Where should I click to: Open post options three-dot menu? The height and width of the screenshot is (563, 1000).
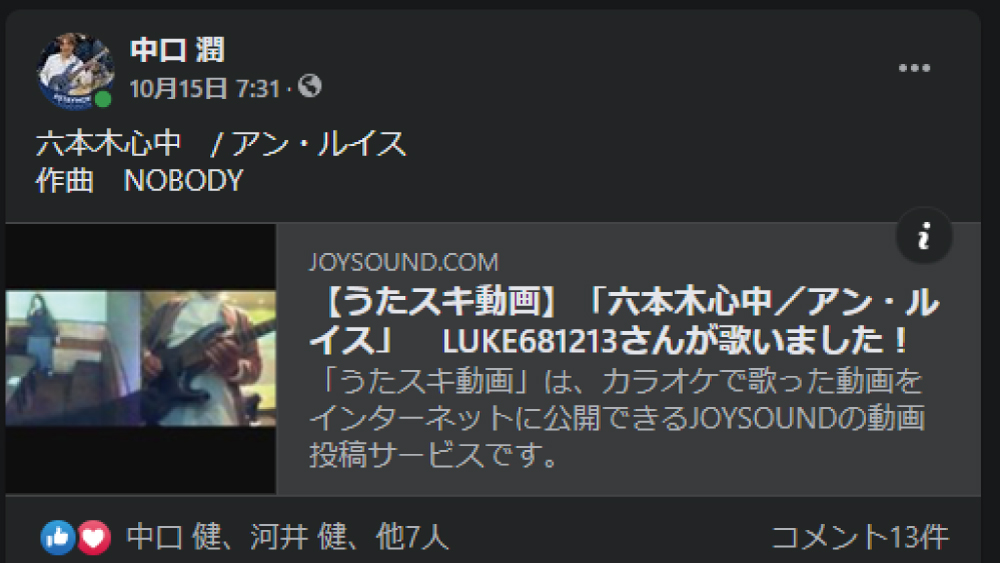tap(914, 68)
